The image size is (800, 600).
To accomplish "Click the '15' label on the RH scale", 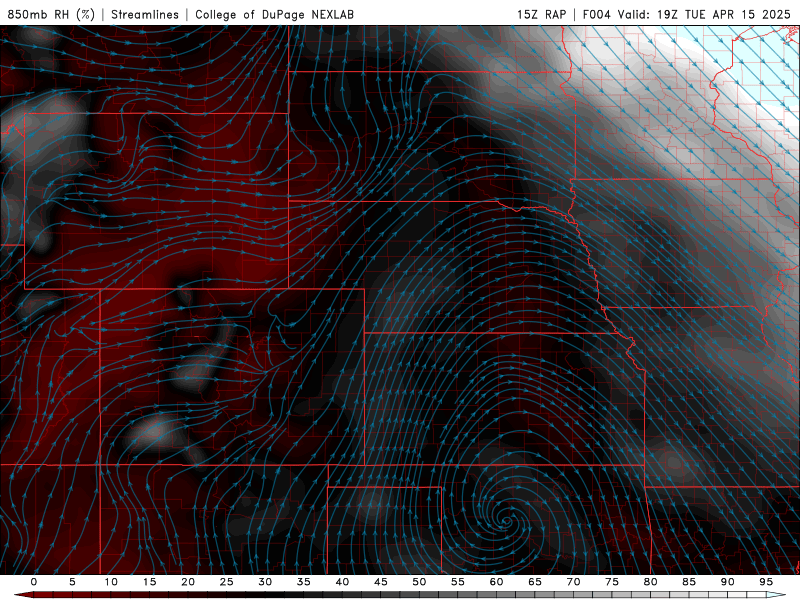I will (149, 582).
